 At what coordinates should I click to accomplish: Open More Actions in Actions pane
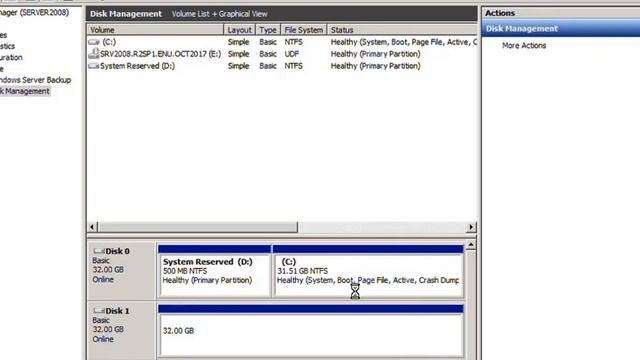coord(524,45)
